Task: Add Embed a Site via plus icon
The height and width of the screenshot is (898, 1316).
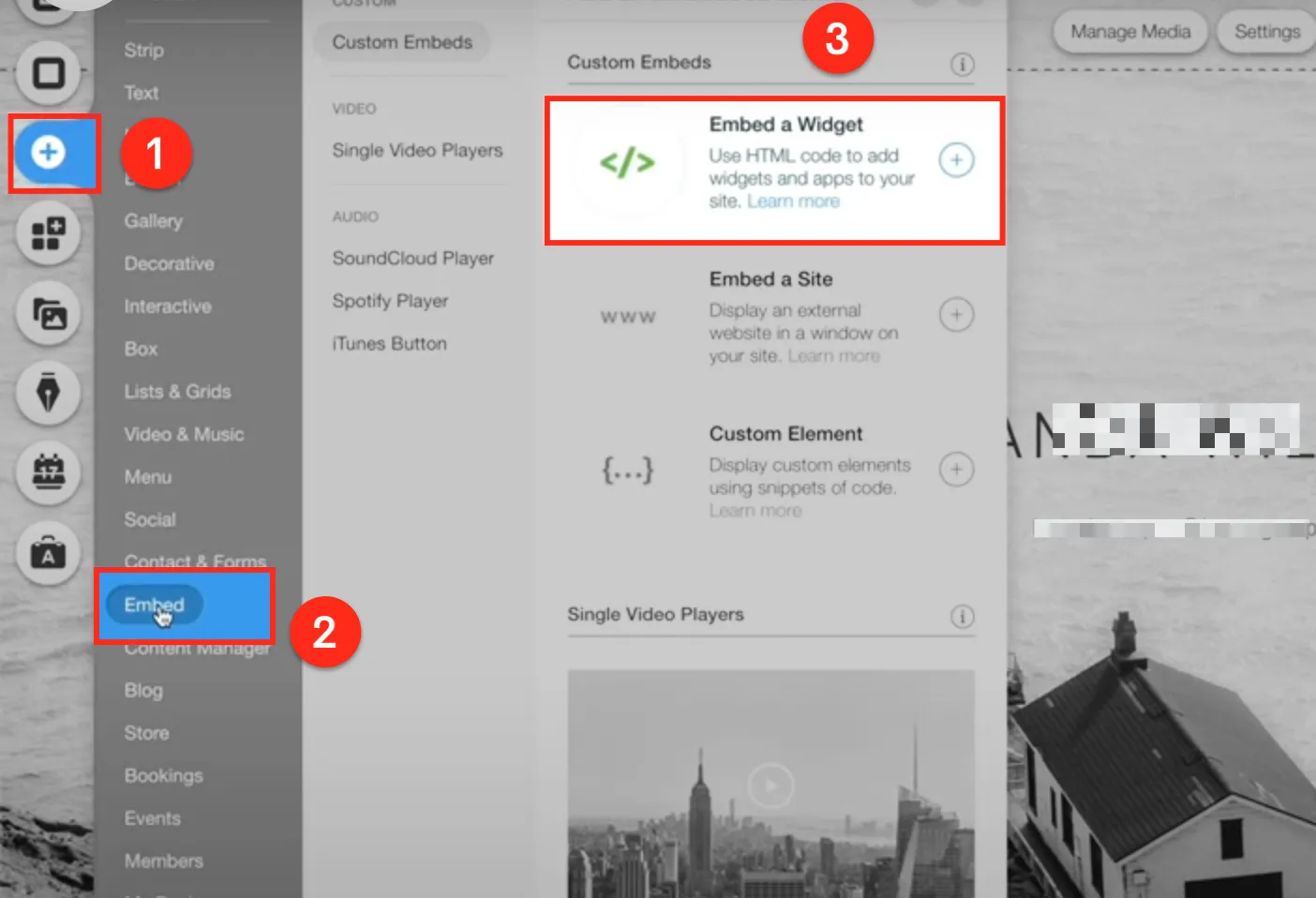Action: tap(956, 315)
